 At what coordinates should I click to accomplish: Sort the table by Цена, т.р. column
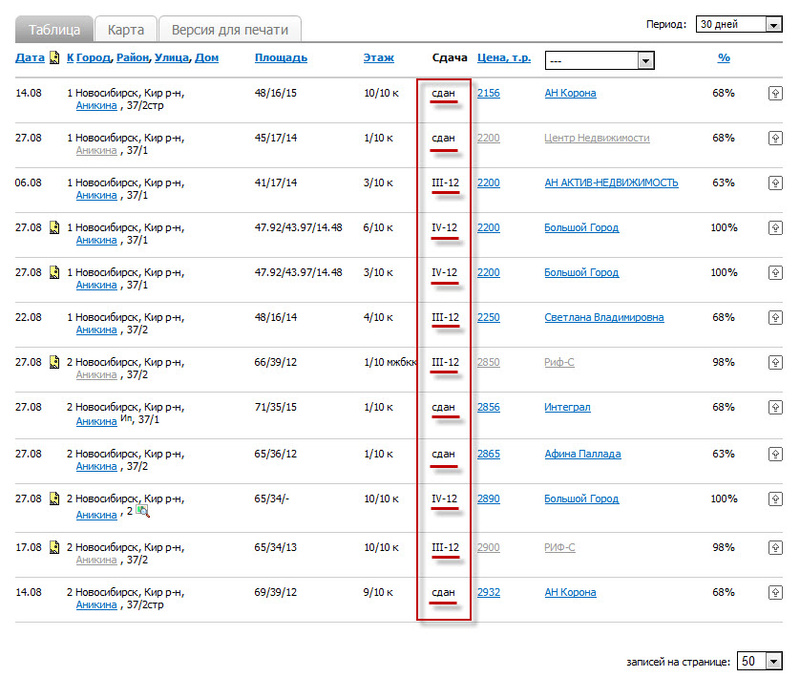[x=504, y=58]
